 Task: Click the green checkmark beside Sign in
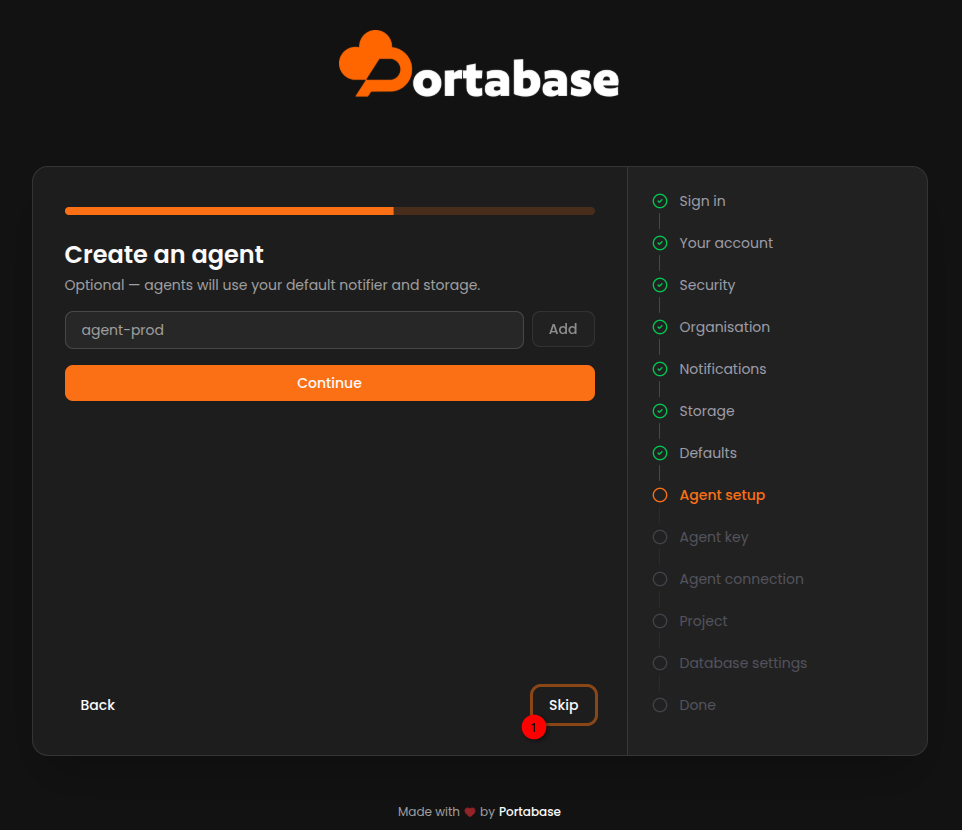click(660, 201)
